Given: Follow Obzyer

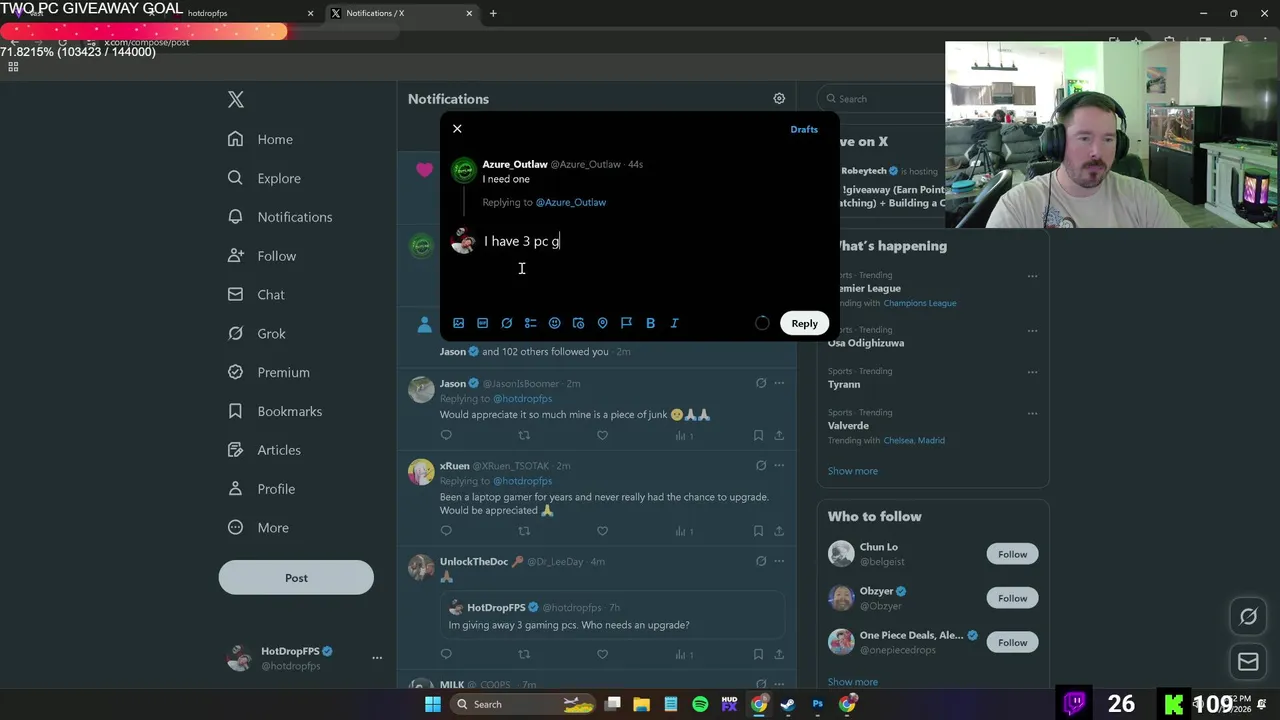Looking at the screenshot, I should coord(1012,598).
